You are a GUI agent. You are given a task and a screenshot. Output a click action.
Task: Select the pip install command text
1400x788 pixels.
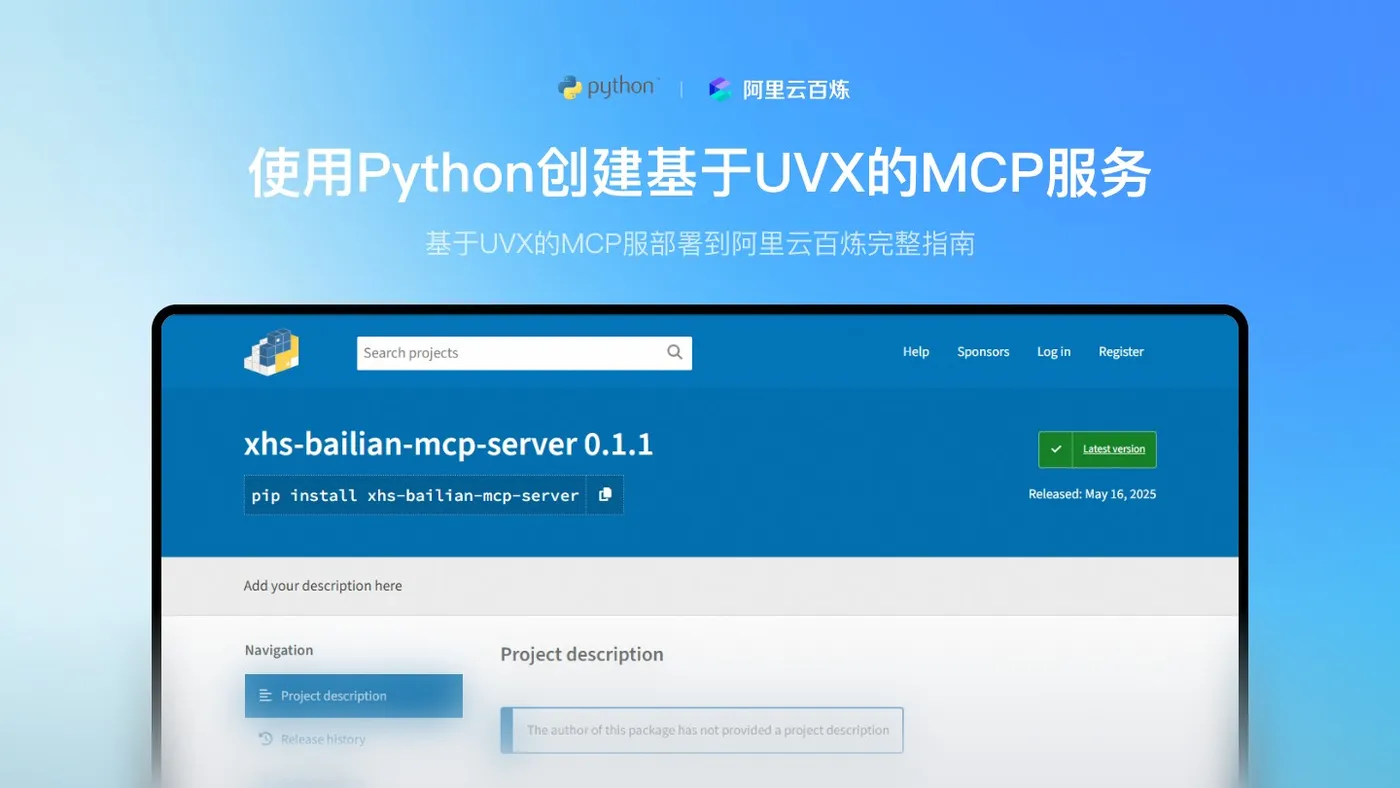(418, 494)
